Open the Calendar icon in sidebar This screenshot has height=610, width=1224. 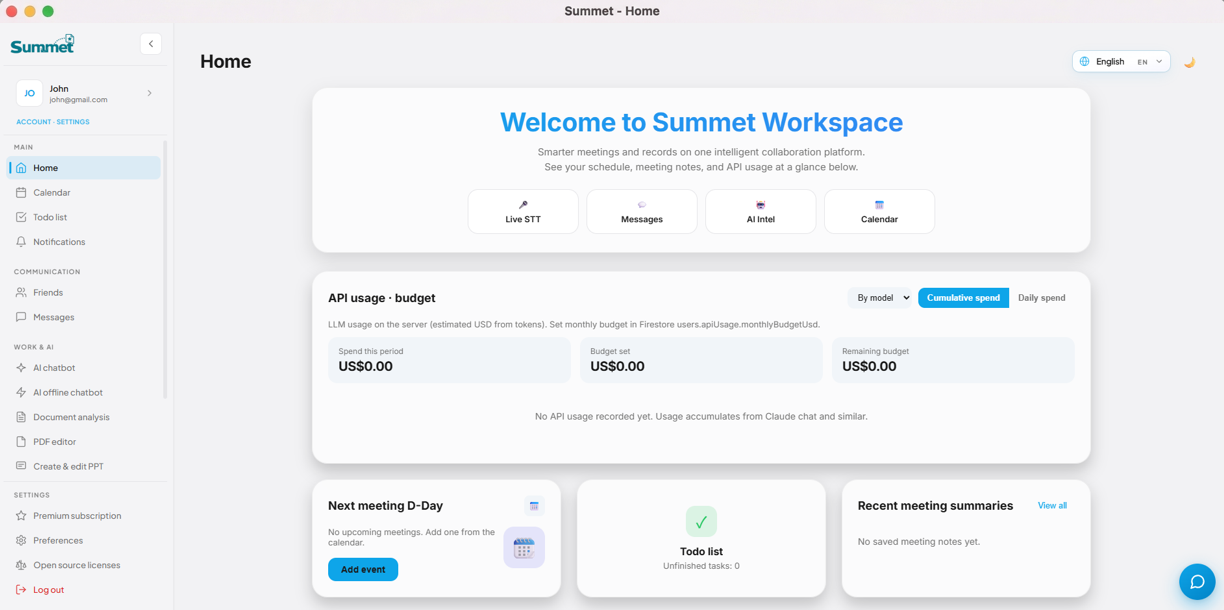click(x=21, y=192)
